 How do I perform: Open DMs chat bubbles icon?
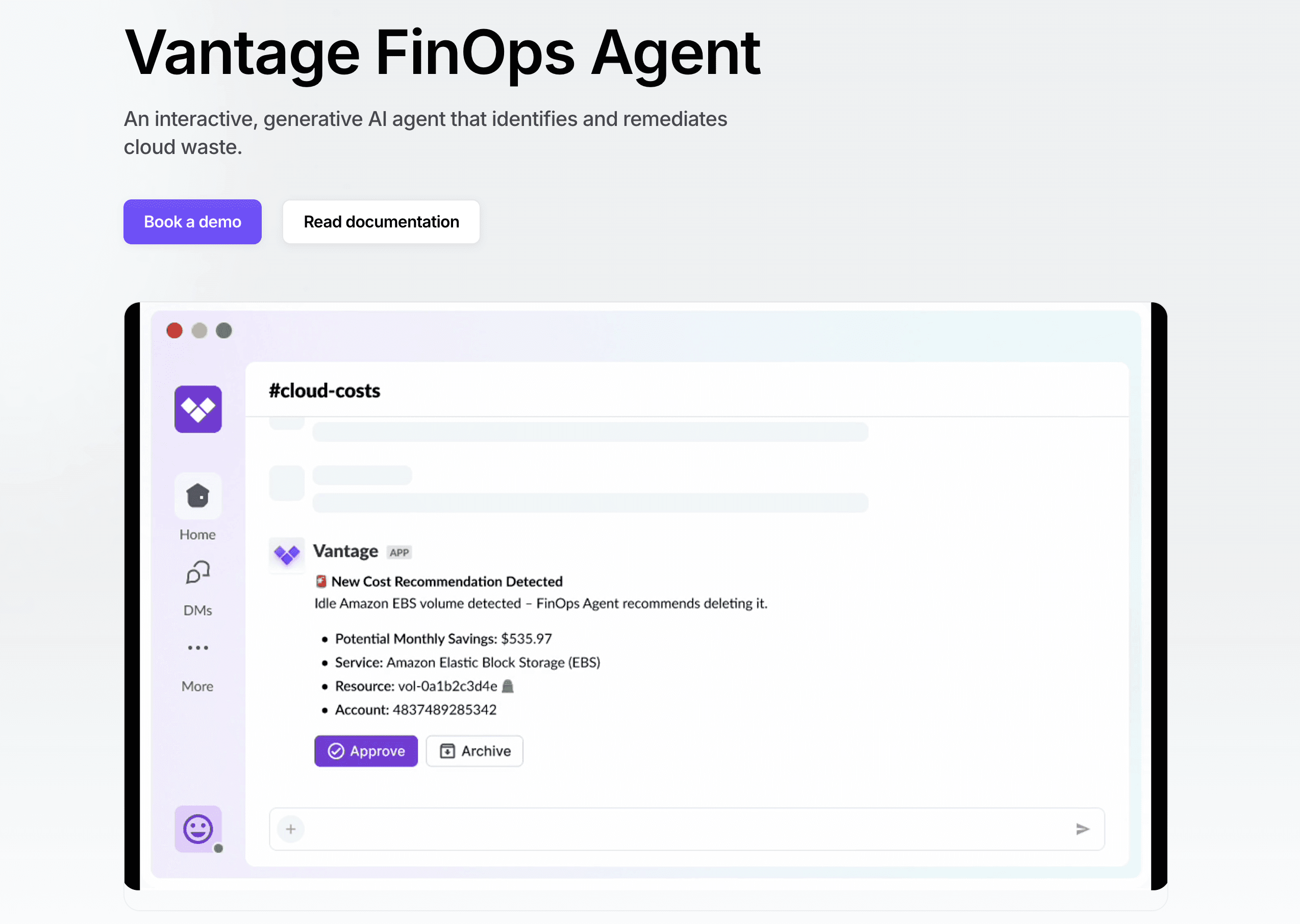197,572
